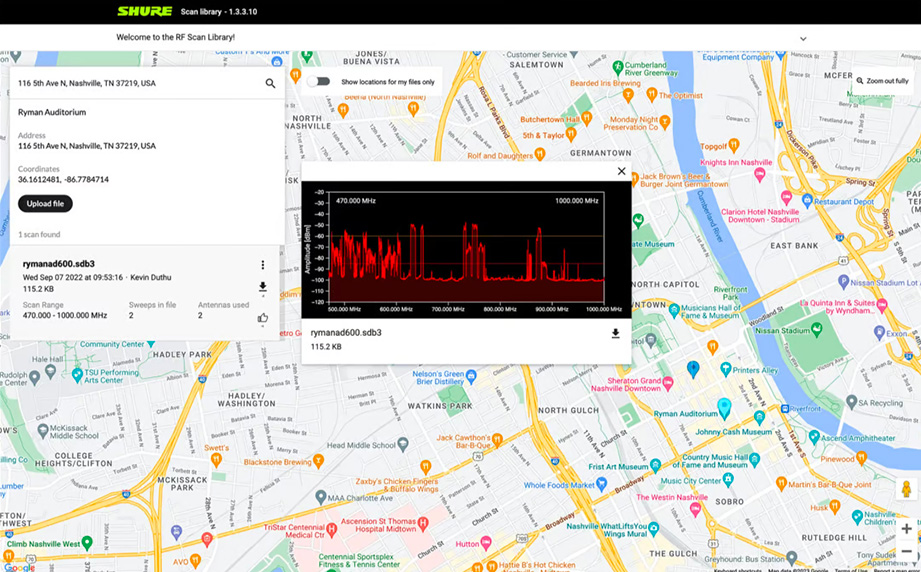This screenshot has width=921, height=572.
Task: Click the Zoom out fully button
Action: coord(882,81)
